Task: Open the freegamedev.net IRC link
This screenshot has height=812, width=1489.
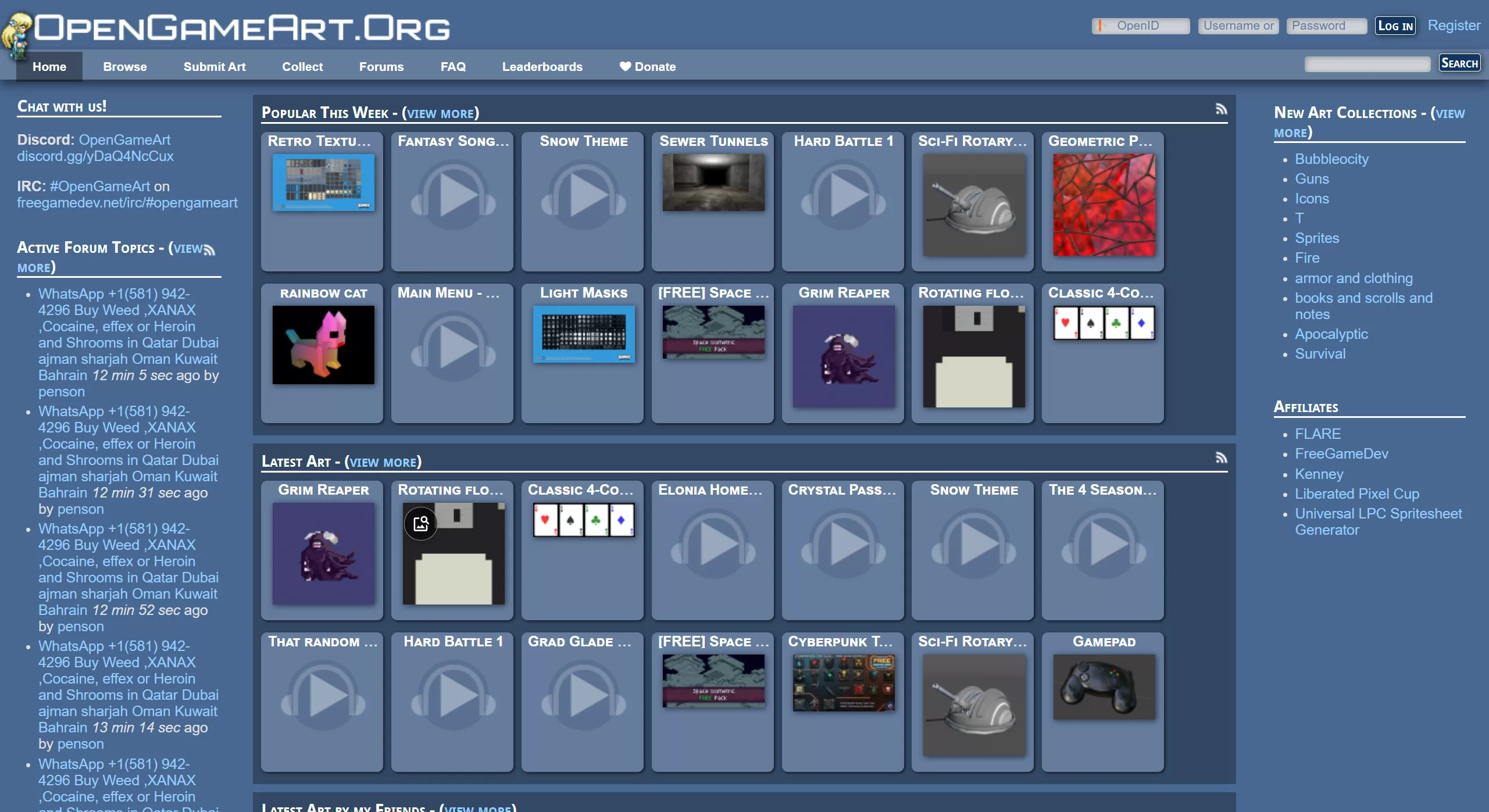Action: click(x=127, y=203)
